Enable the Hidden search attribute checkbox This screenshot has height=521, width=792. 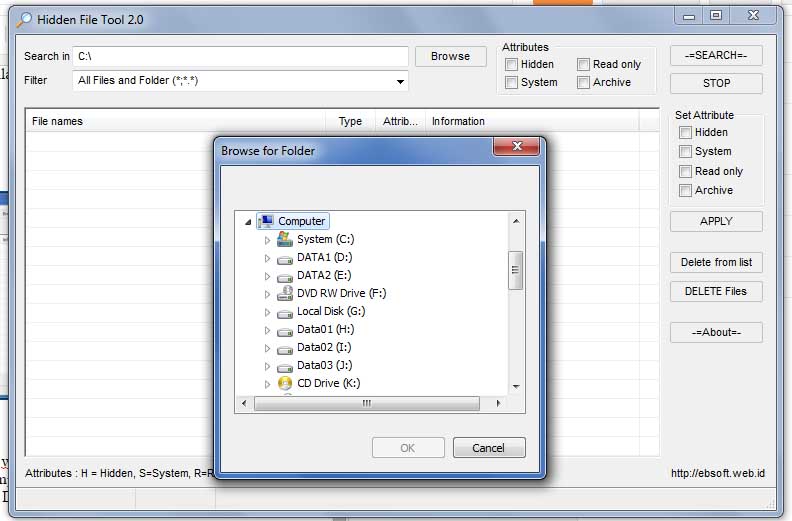(x=511, y=64)
